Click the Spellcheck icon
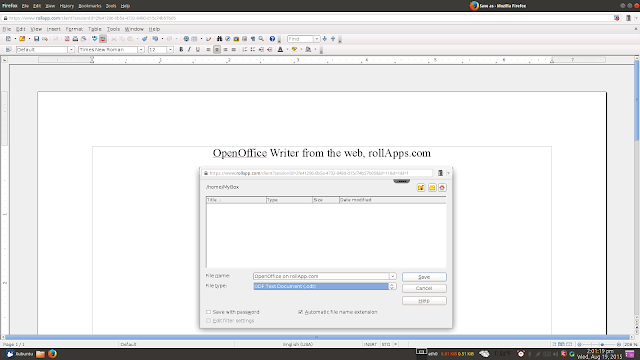This screenshot has height=360, width=640. pos(94,39)
